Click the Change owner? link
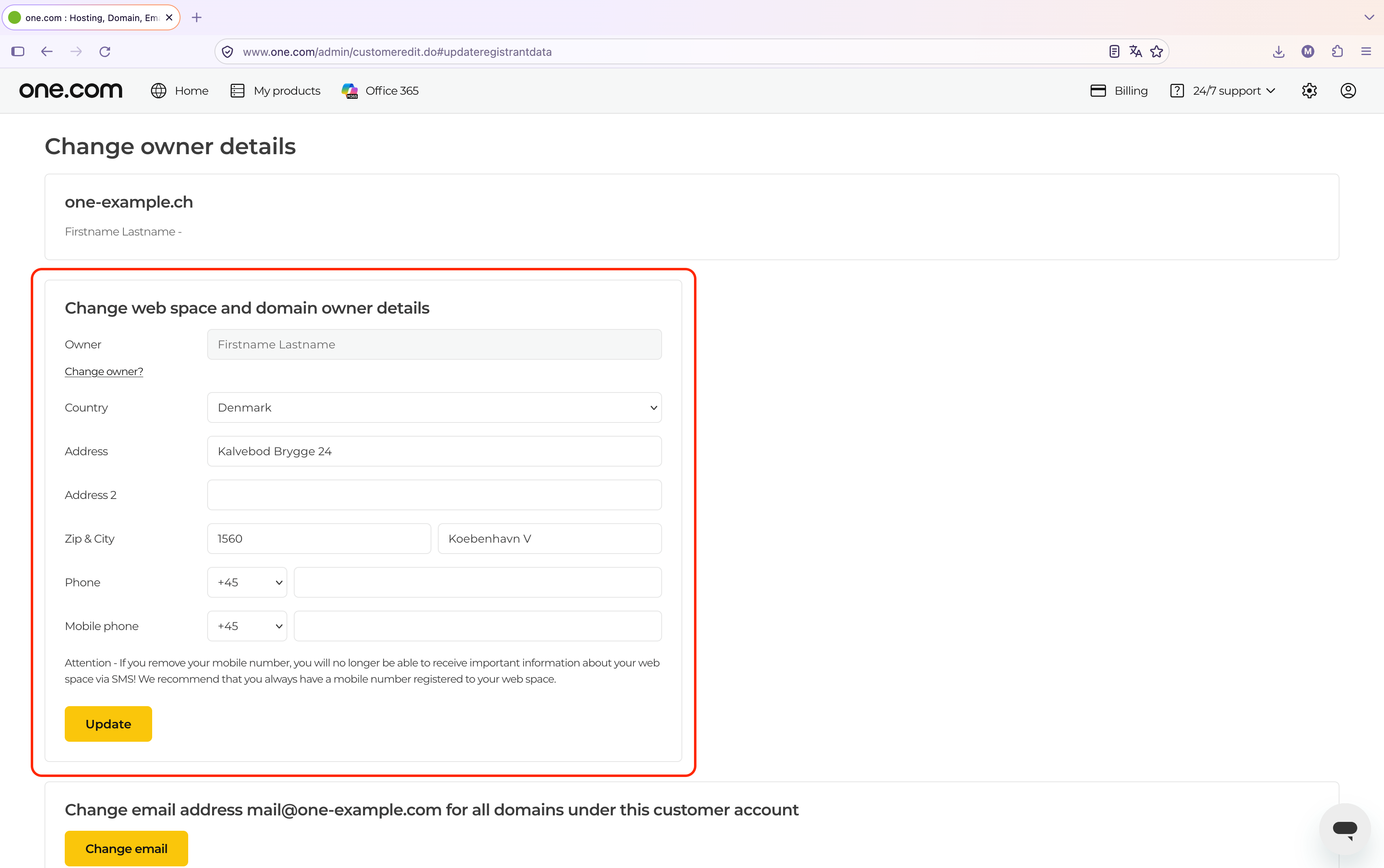1384x868 pixels. (104, 371)
